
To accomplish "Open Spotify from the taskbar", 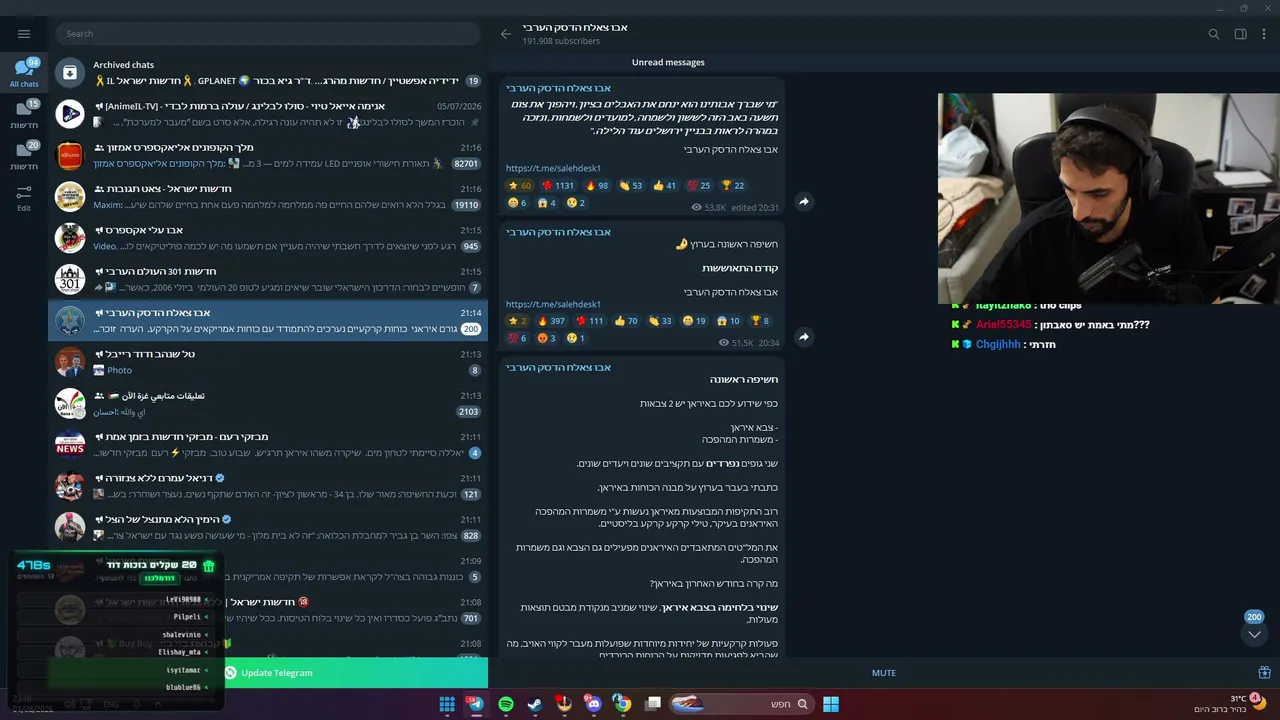I will pos(506,704).
